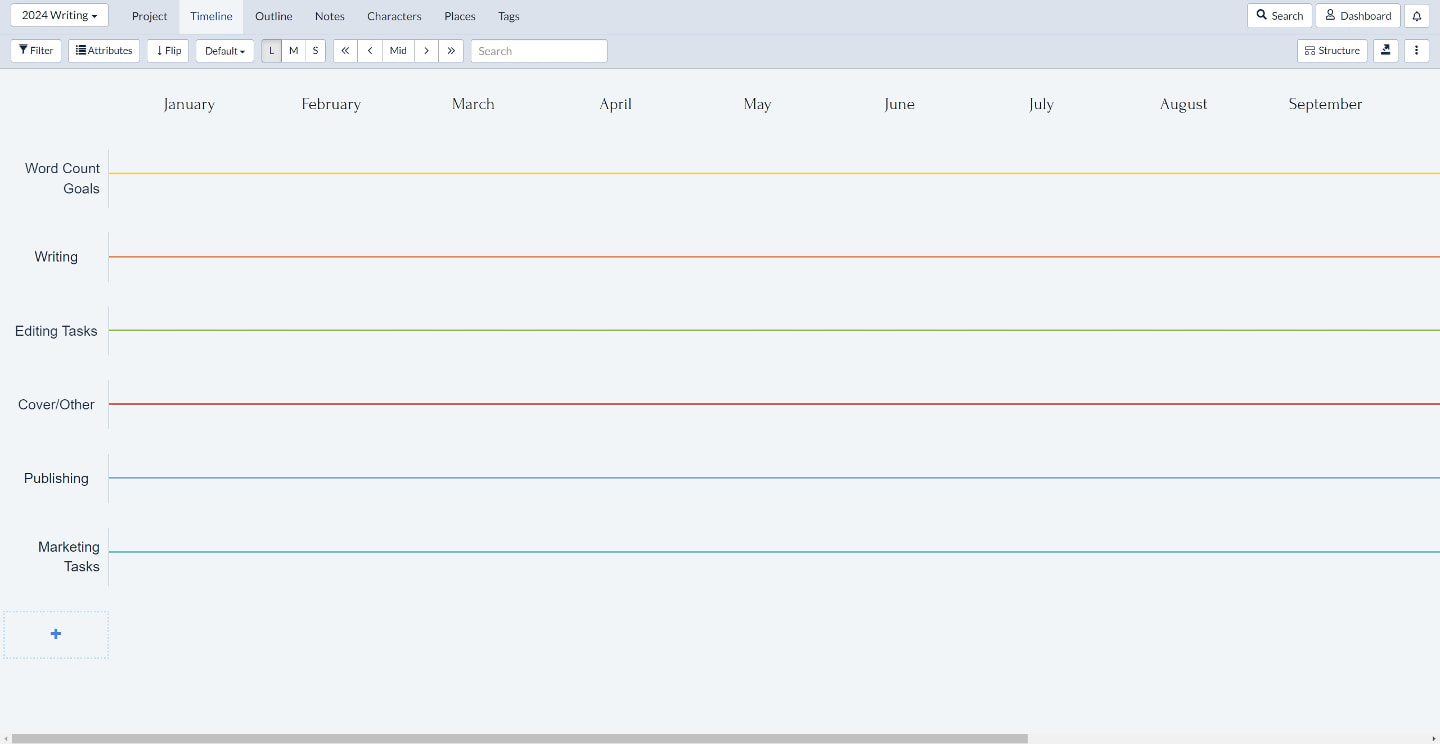
Task: Add a new plotline with plus
Action: click(x=56, y=634)
